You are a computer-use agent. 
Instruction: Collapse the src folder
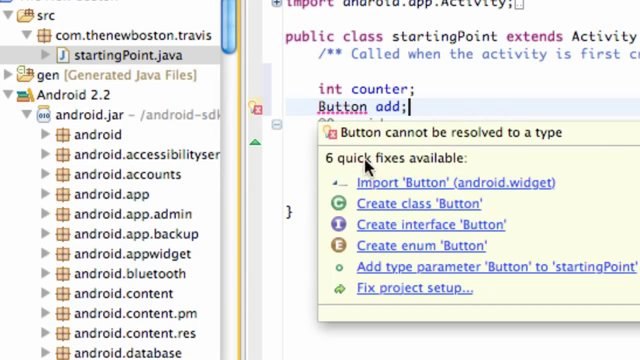pos(8,16)
